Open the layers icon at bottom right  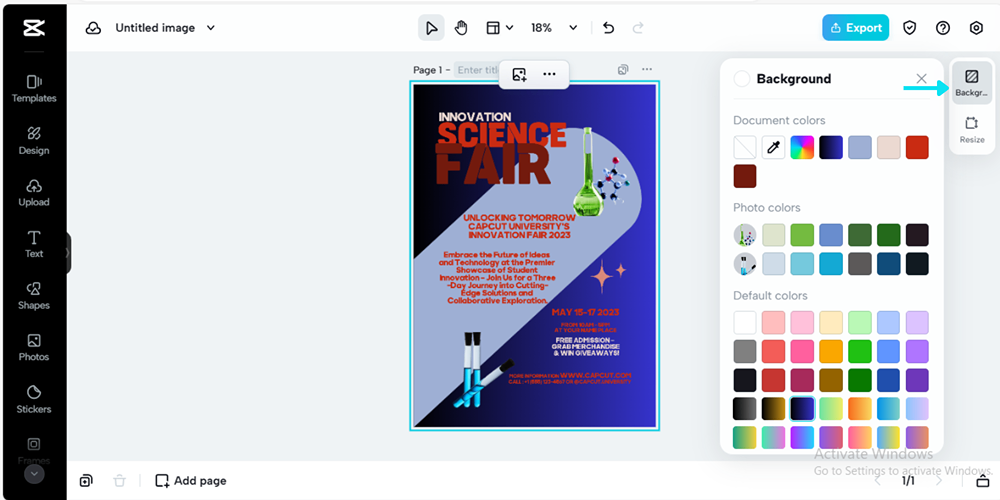click(x=983, y=480)
